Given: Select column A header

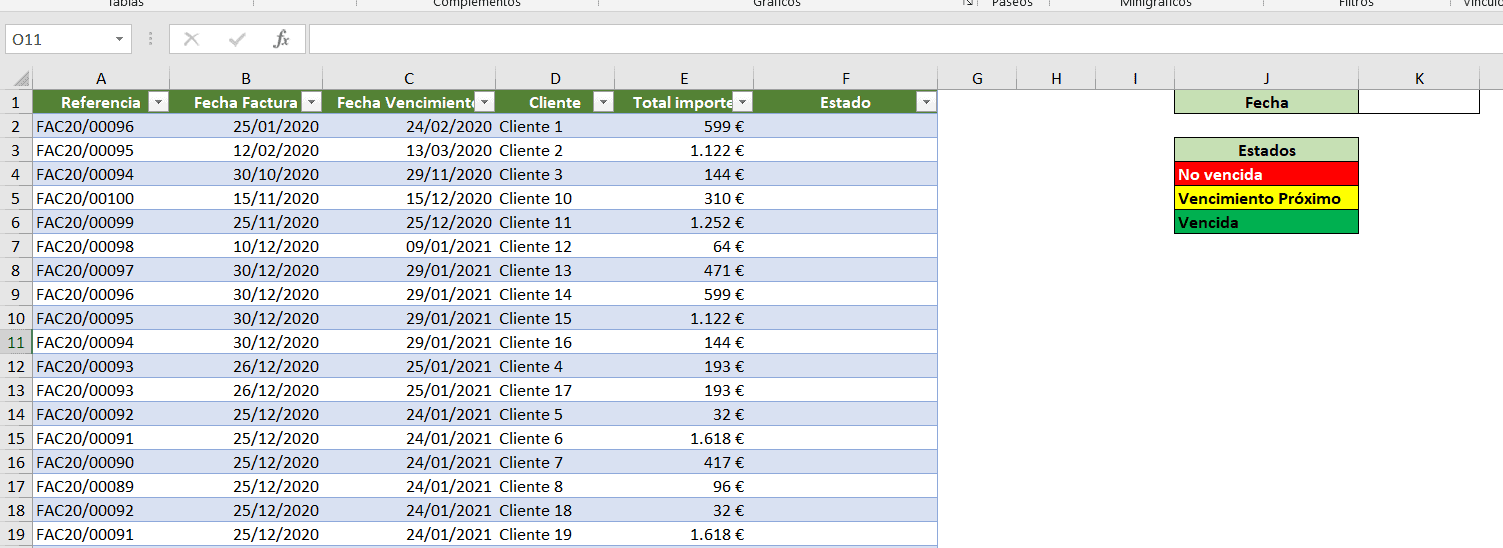Looking at the screenshot, I should point(101,78).
